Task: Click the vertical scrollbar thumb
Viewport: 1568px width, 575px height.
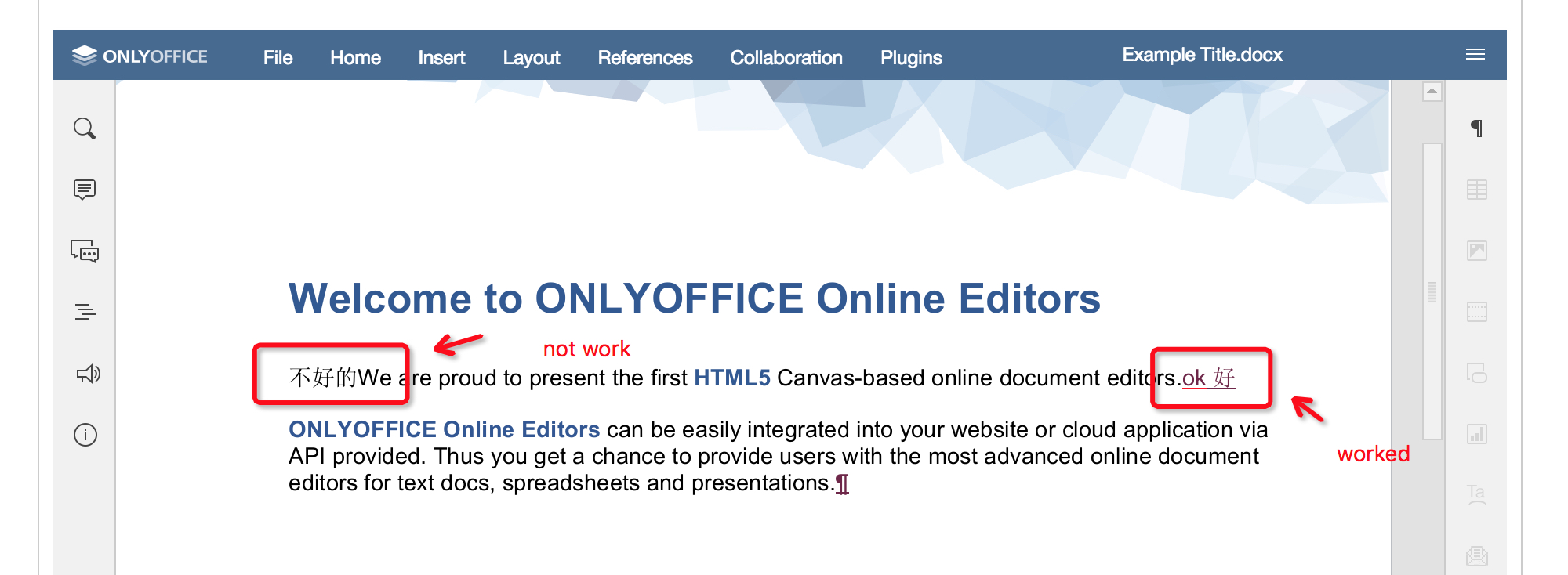Action: (x=1432, y=291)
